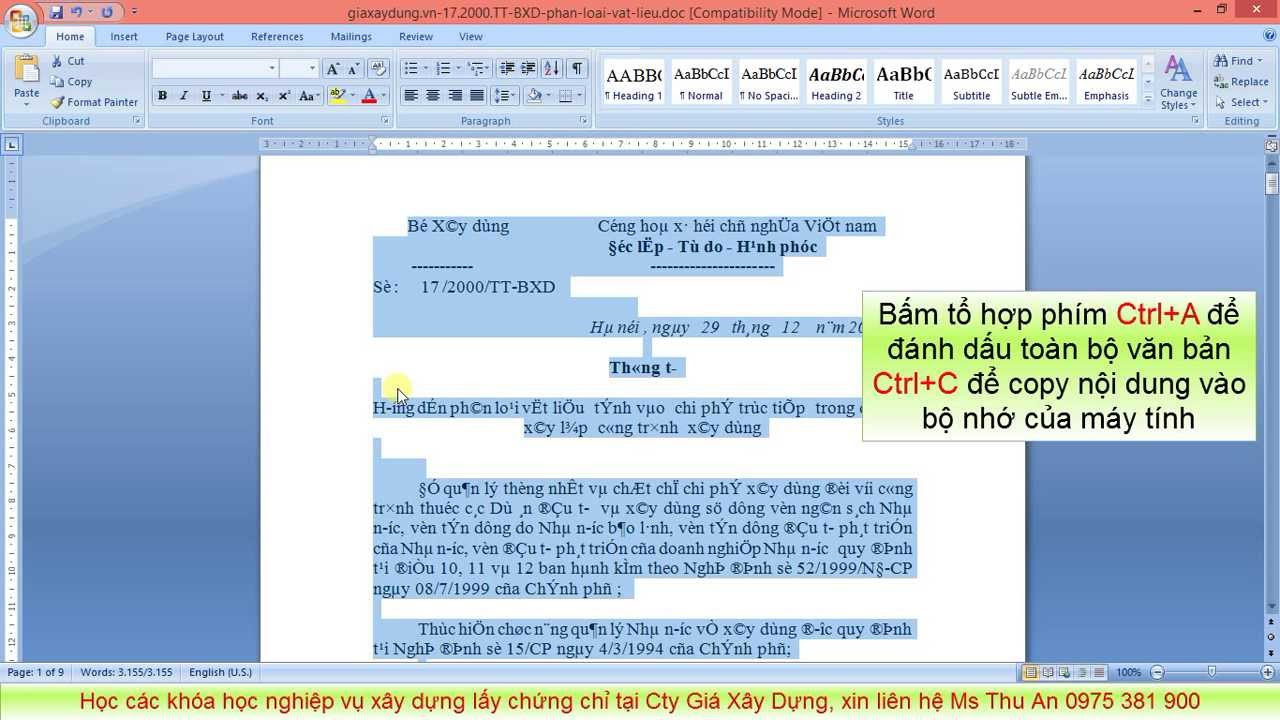Justify the paragraph text
The width and height of the screenshot is (1280, 720).
click(477, 96)
